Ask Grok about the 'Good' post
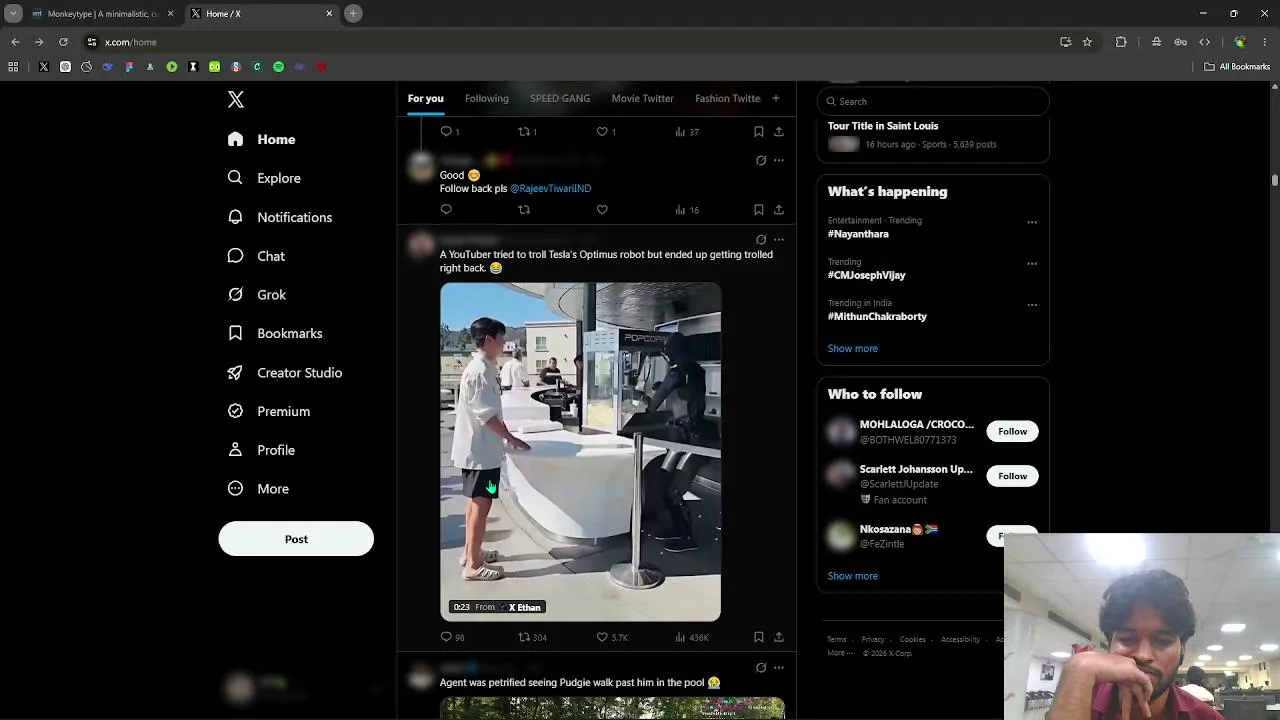This screenshot has width=1280, height=720. pyautogui.click(x=761, y=160)
